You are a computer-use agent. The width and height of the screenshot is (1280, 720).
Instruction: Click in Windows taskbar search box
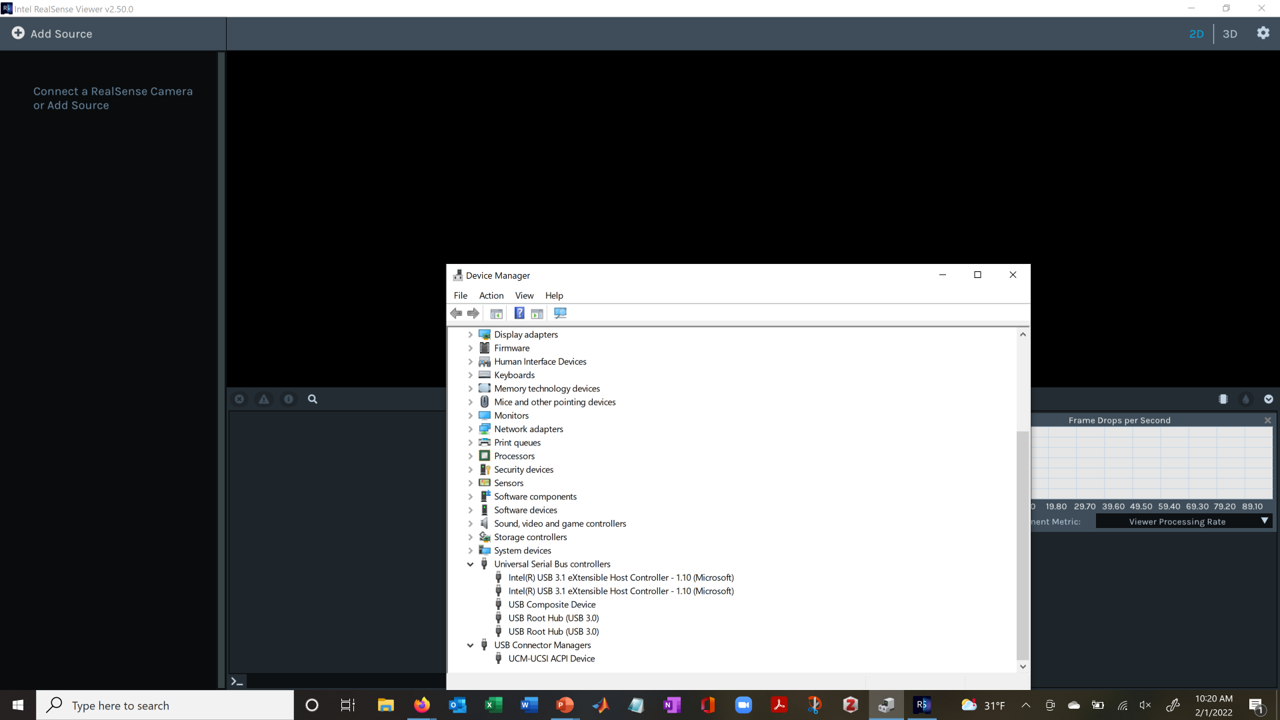pyautogui.click(x=165, y=705)
